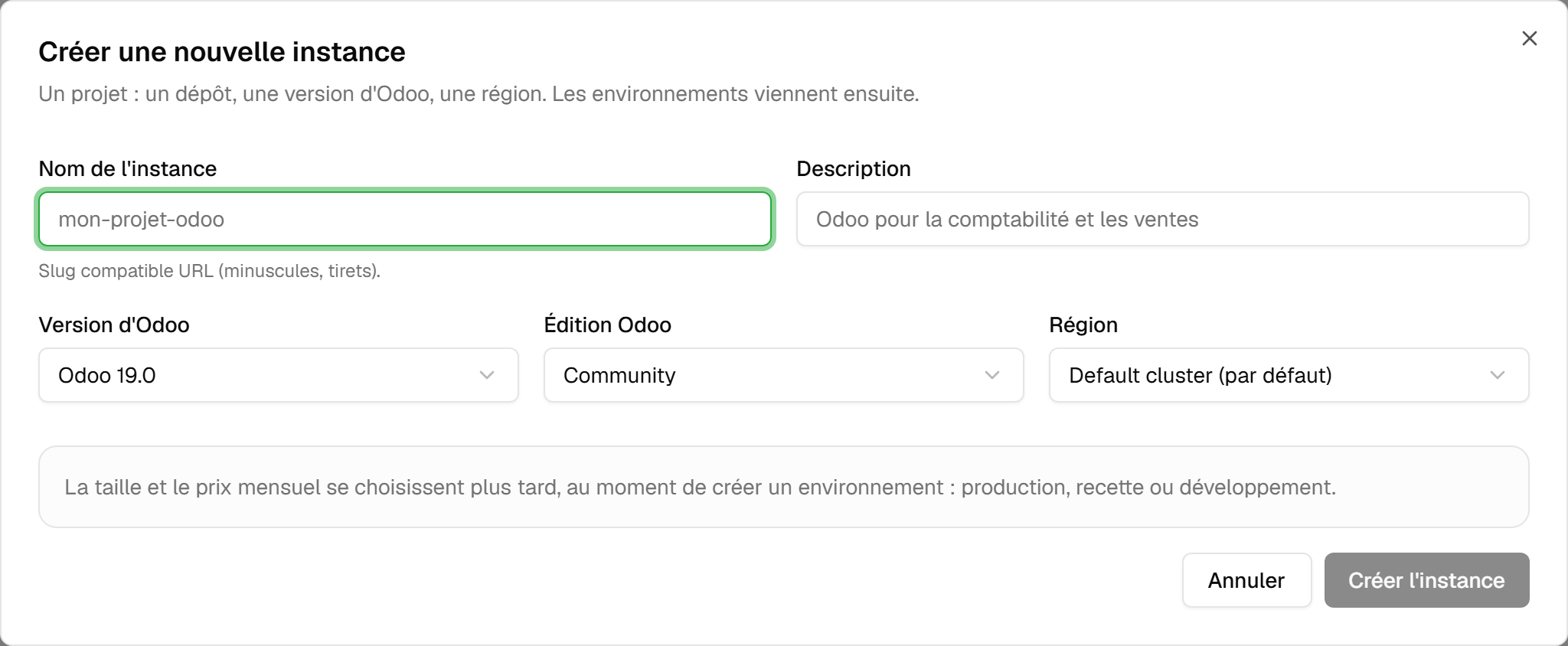Screen dimensions: 1568x646
Task: Click the Description input field
Action: [x=1162, y=219]
